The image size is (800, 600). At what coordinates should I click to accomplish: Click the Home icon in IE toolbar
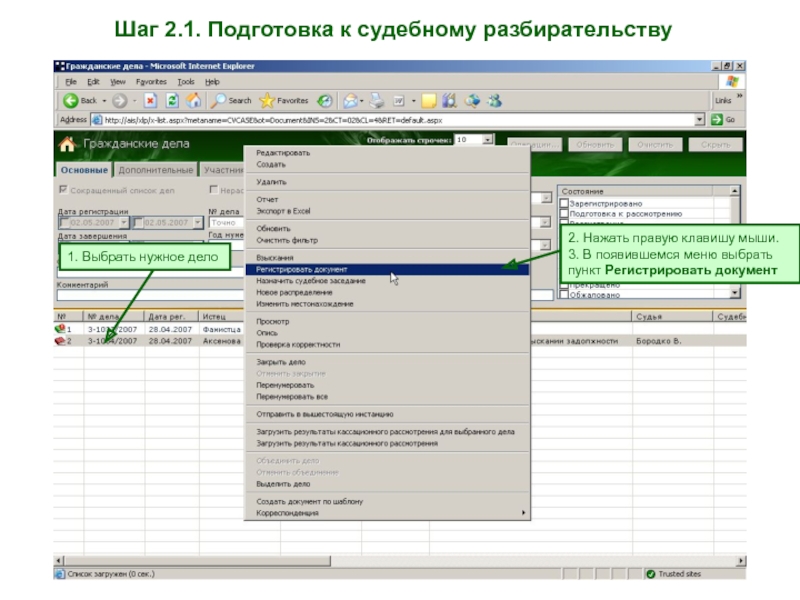coord(193,101)
